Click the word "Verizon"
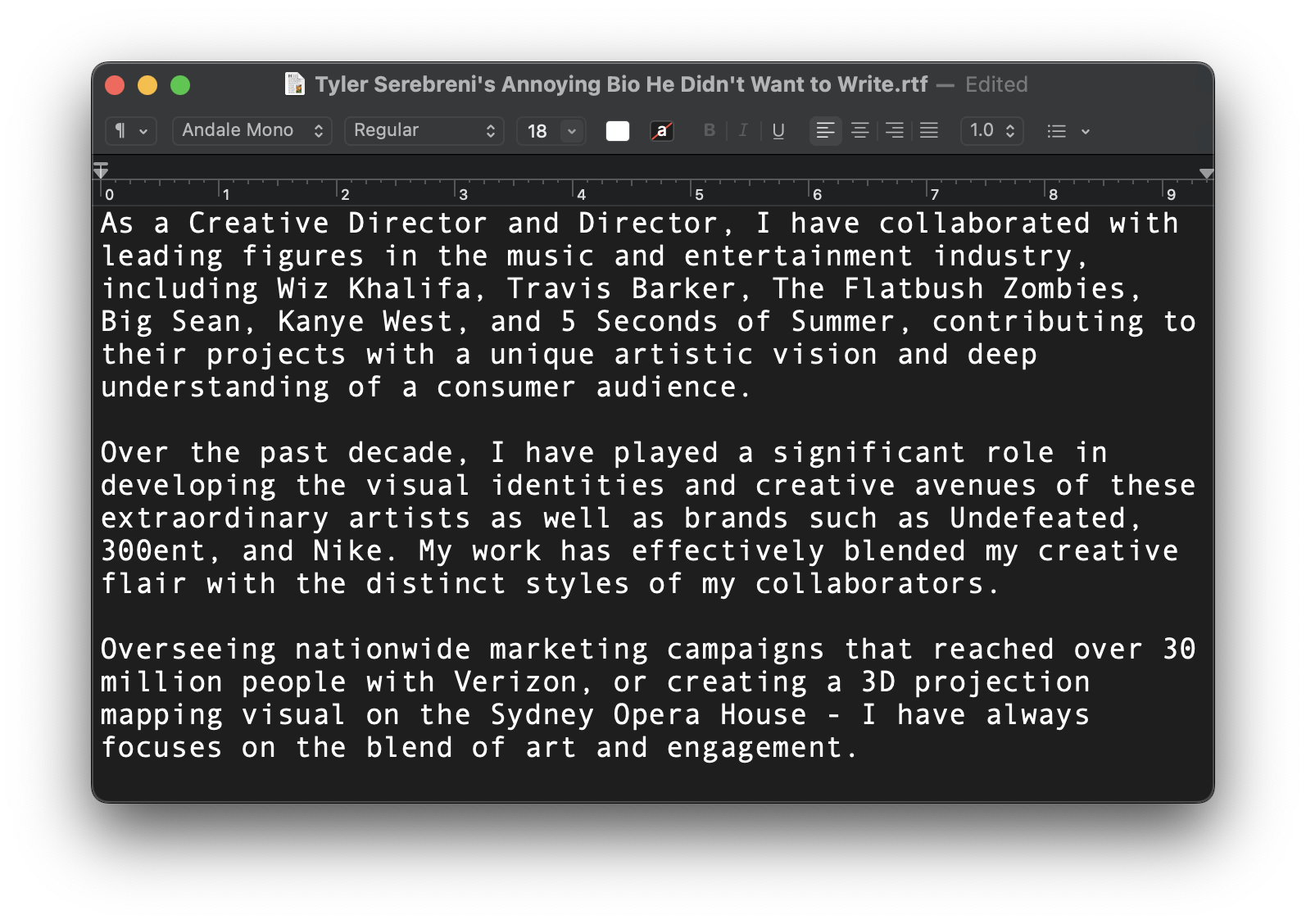Viewport: 1306px width, 924px height. coord(516,682)
